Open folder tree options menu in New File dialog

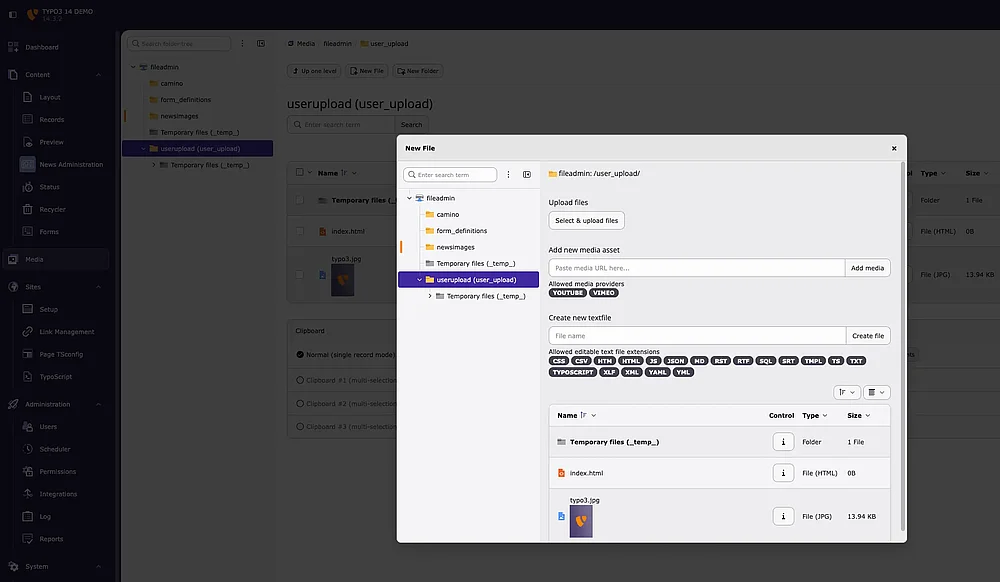pyautogui.click(x=508, y=175)
